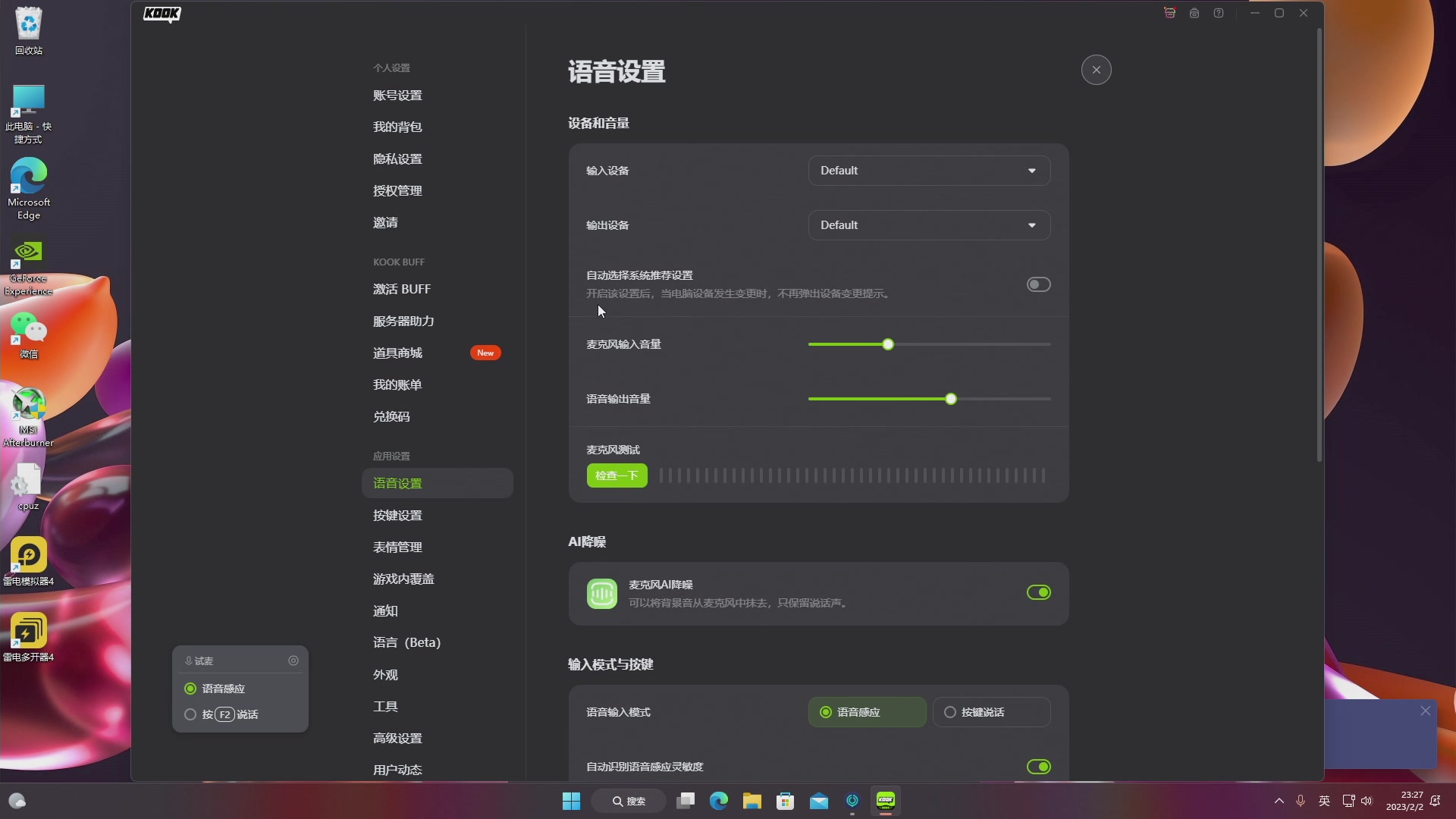Viewport: 1456px width, 819px height.
Task: Show hidden icons chevron in system tray
Action: coord(1279,801)
